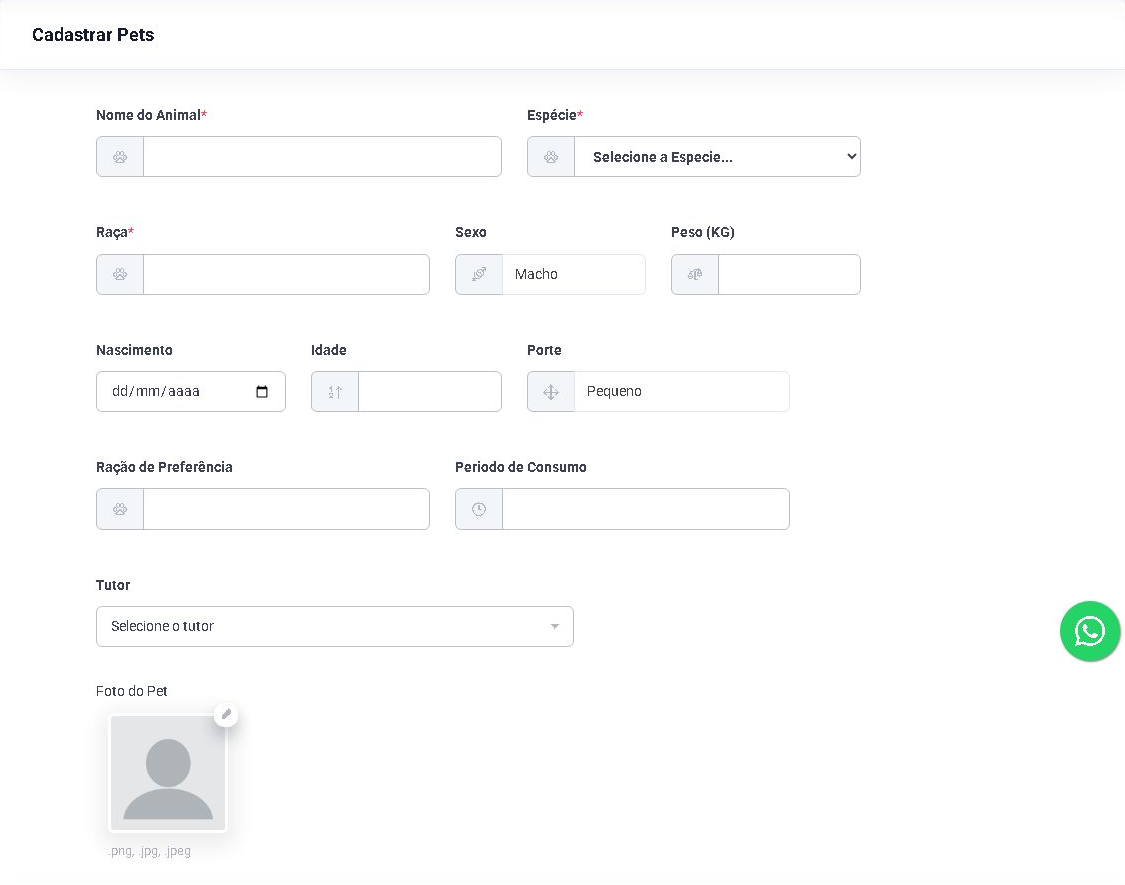
Task: Open calendar picker in Nascimento field
Action: 262,392
